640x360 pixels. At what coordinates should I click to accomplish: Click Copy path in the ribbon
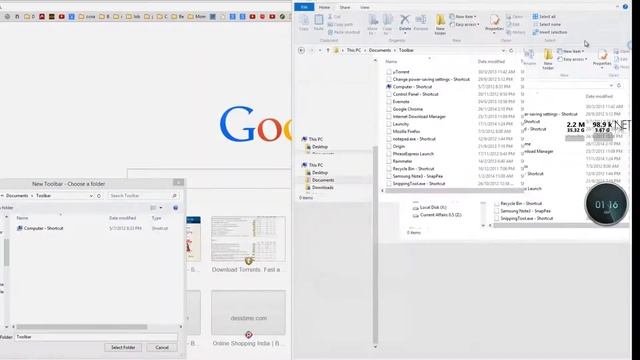[340, 24]
